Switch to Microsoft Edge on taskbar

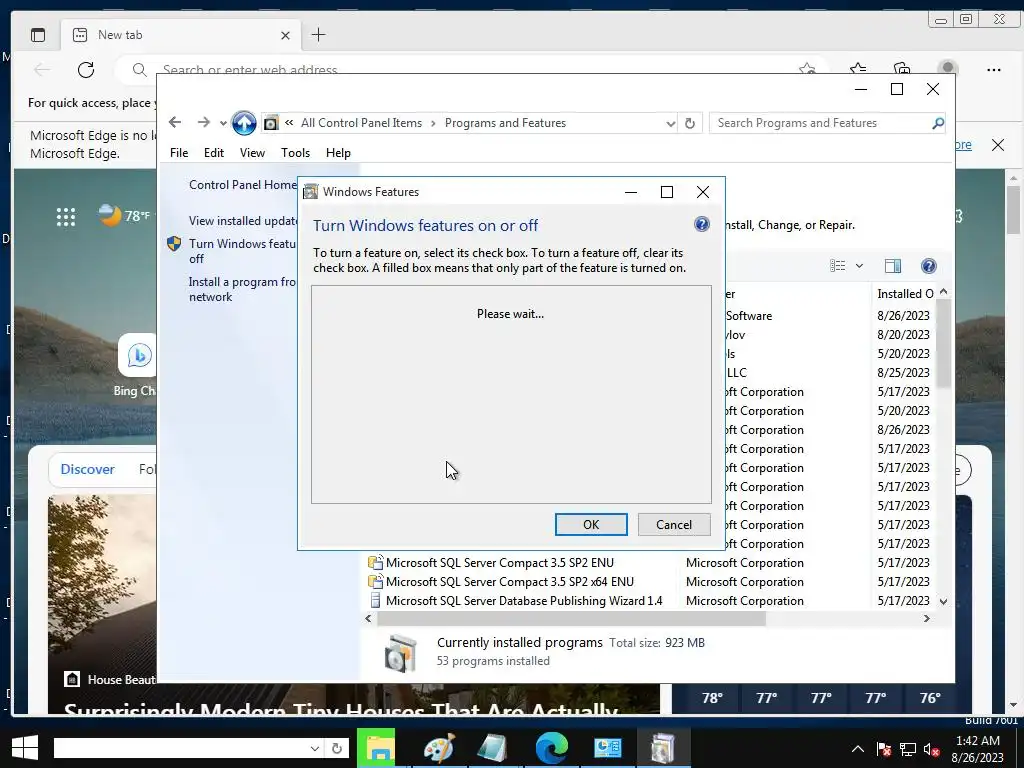(552, 748)
